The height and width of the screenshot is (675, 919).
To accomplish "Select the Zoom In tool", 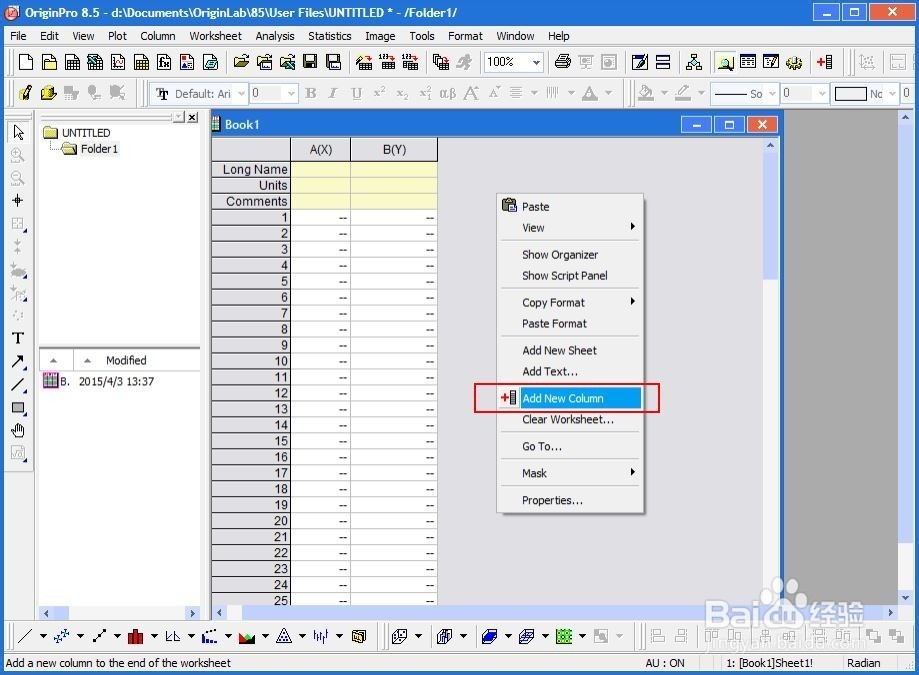I will [x=18, y=155].
